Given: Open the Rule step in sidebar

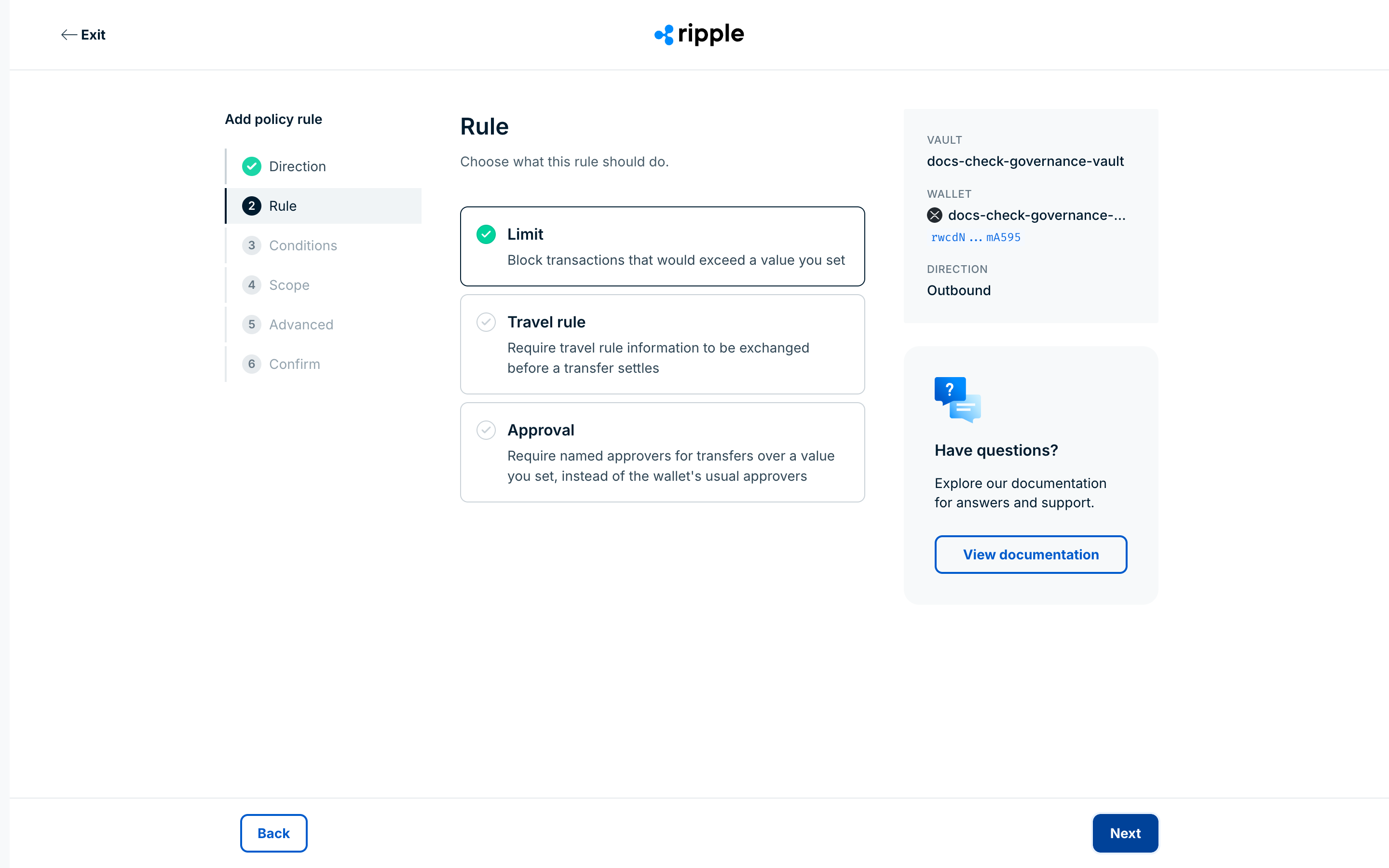Looking at the screenshot, I should (x=324, y=206).
